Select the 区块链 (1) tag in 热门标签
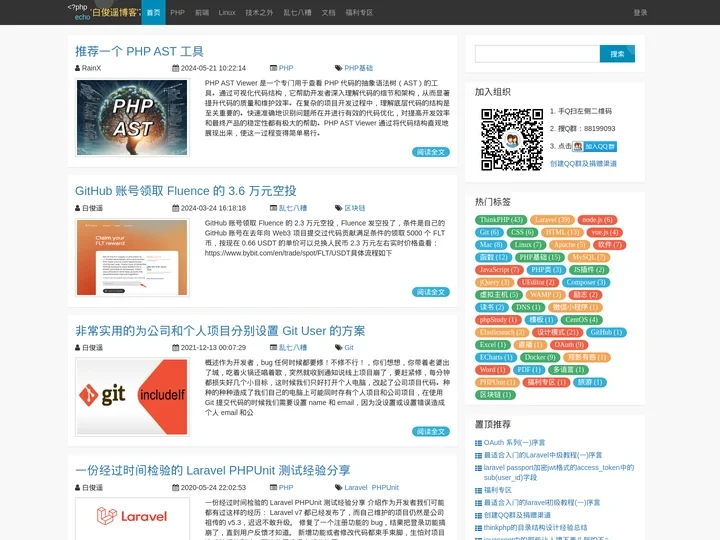 pyautogui.click(x=495, y=395)
